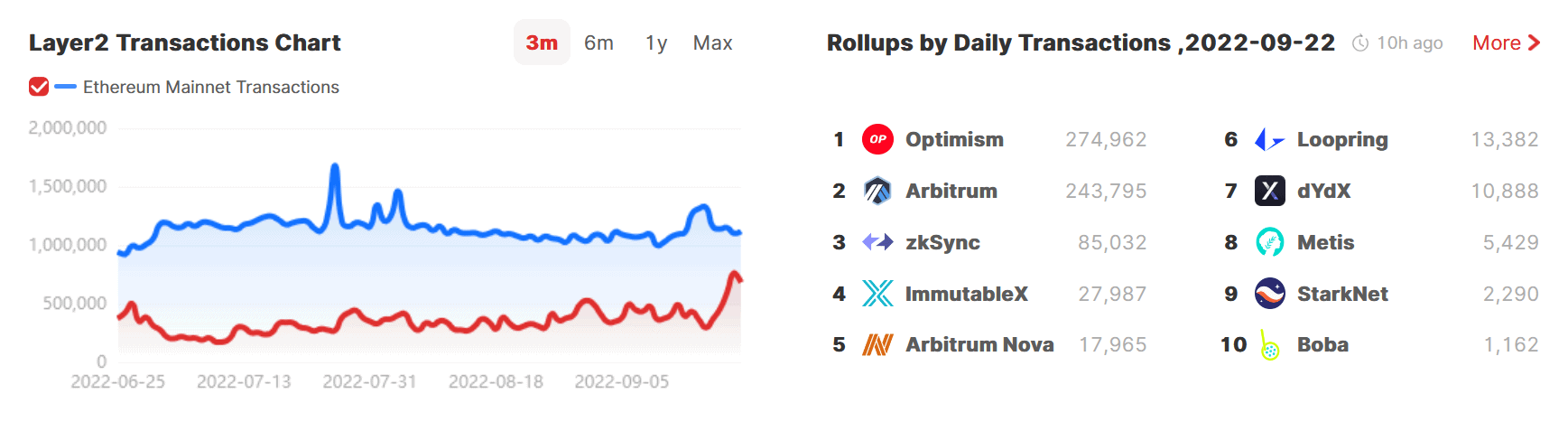Uncheck the Ethereum Mainnet Transactions checkbox
The height and width of the screenshot is (422, 1568).
click(39, 87)
